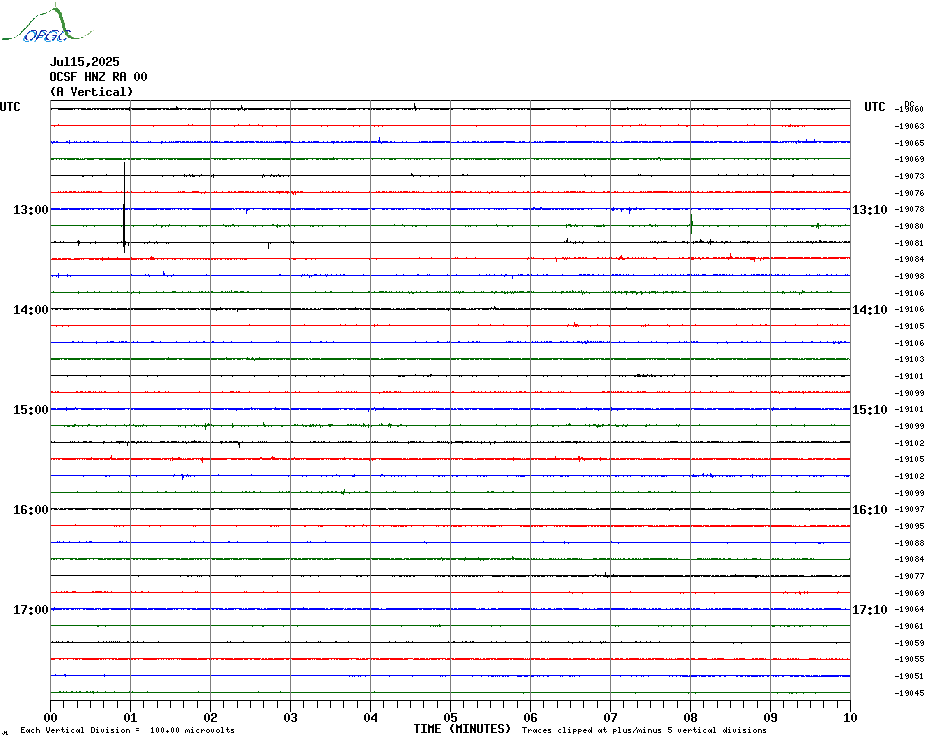This screenshot has width=930, height=744.
Task: Click the DC value '-19076'
Action: pos(909,193)
